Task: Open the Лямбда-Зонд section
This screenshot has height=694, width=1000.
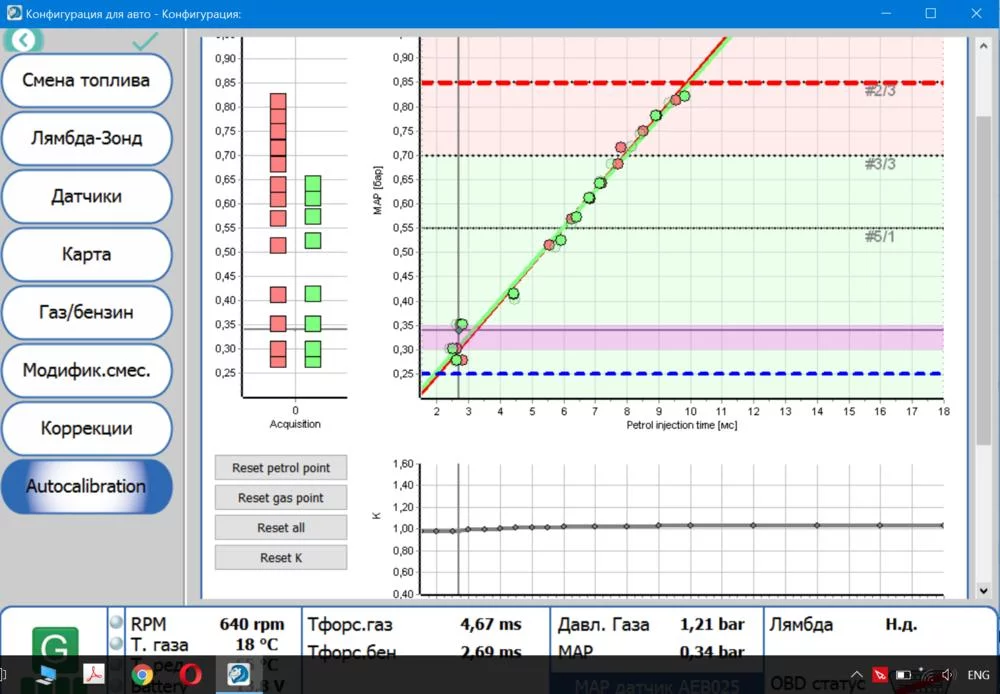Action: [86, 139]
